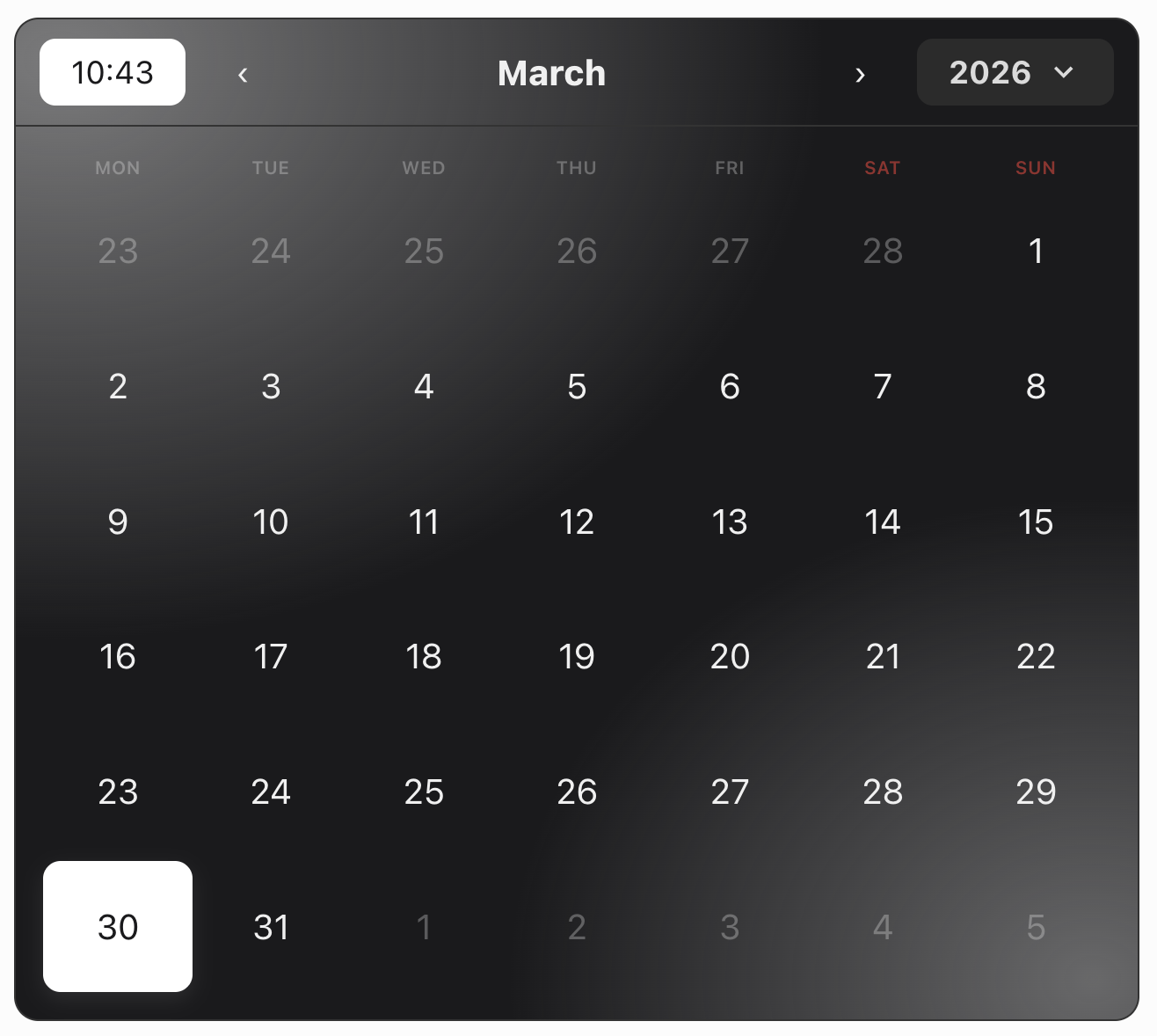This screenshot has width=1157, height=1036.
Task: Choose Tuesday March 17
Action: [x=271, y=656]
